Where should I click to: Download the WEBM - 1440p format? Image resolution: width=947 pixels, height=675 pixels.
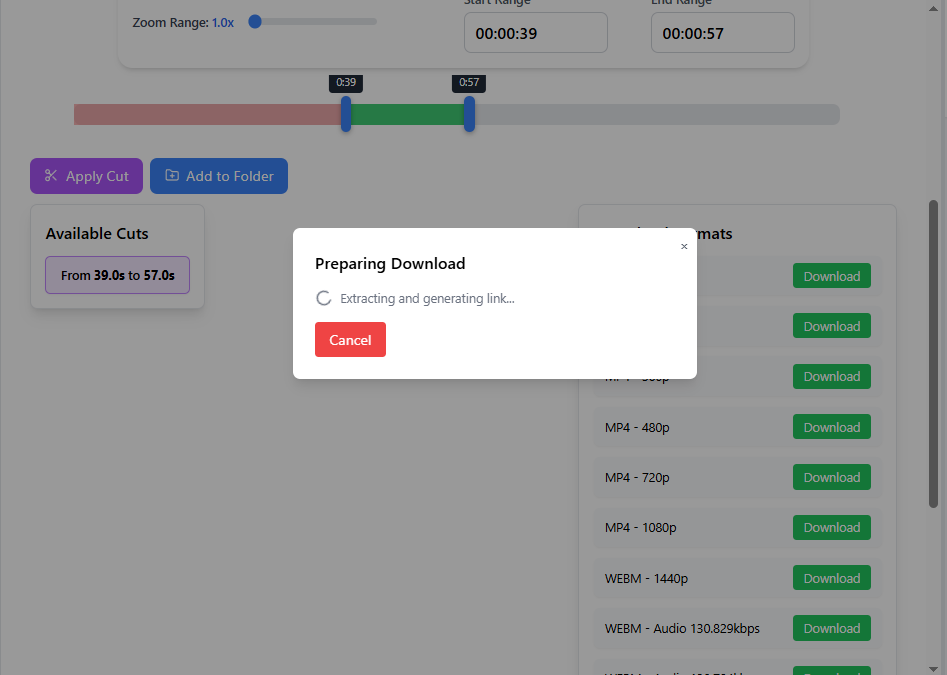[832, 578]
